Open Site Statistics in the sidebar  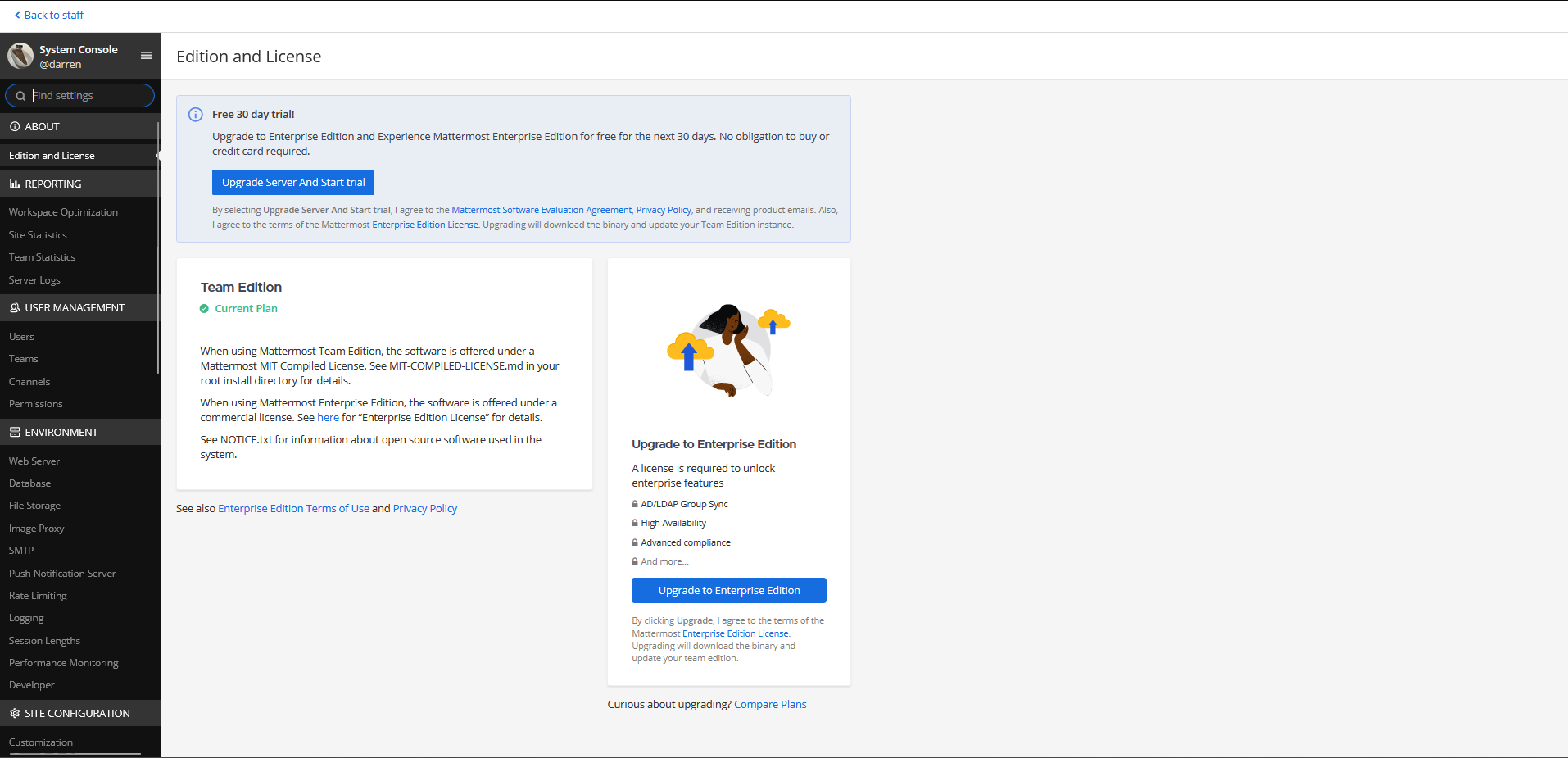pos(38,235)
